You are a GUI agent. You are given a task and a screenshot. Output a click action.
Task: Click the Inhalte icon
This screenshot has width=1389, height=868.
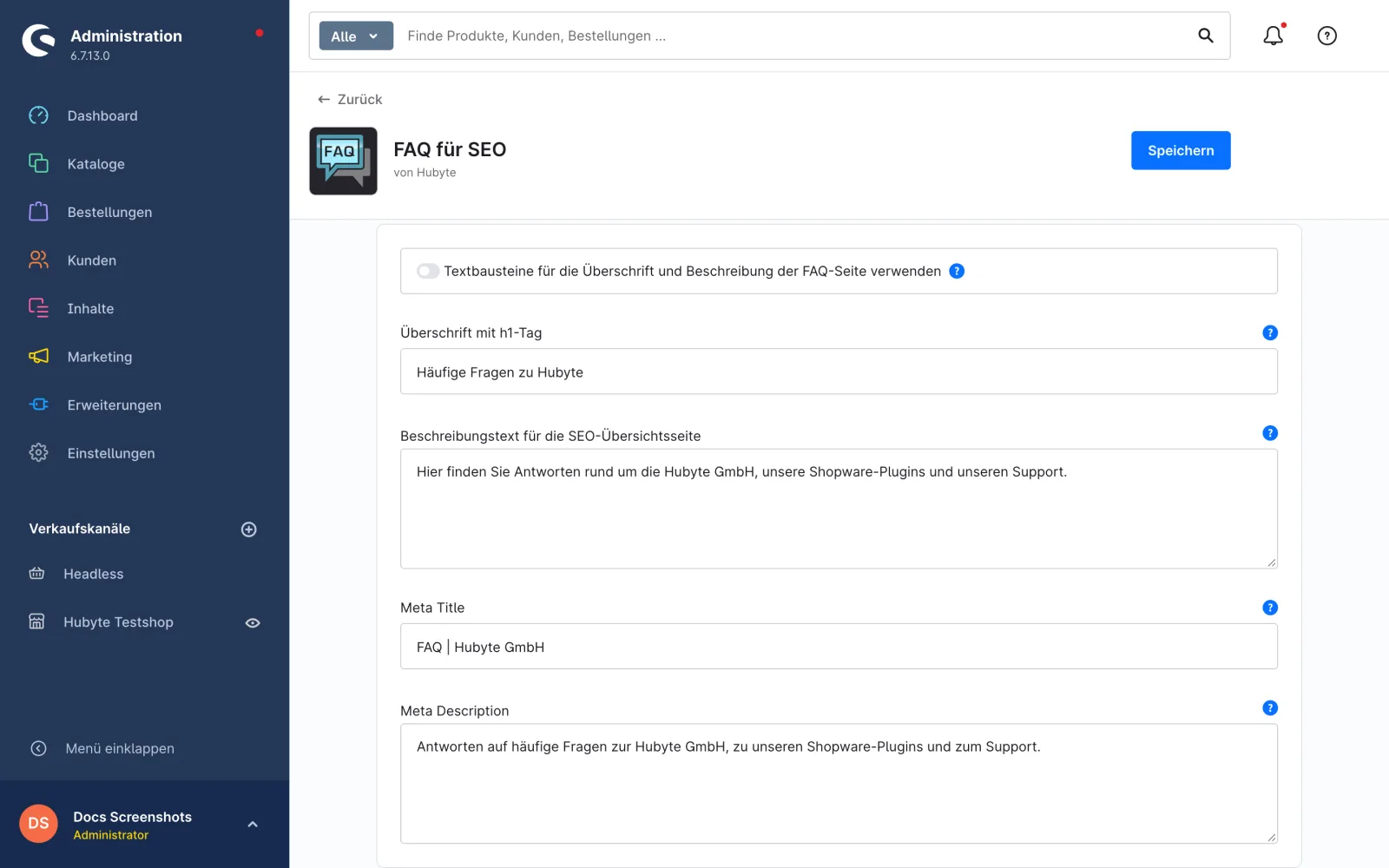[38, 308]
